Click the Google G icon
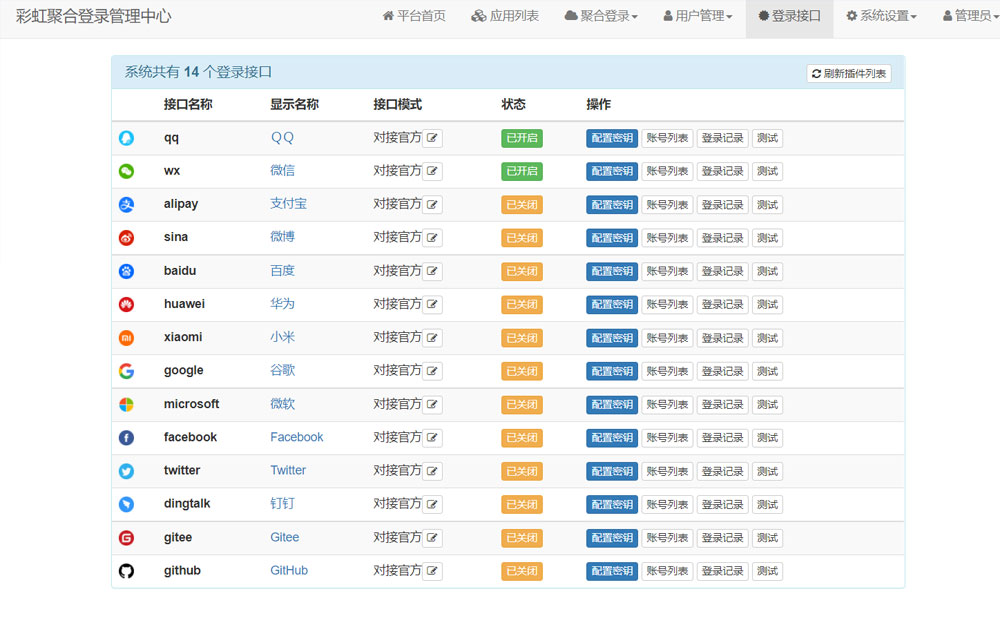 click(x=126, y=371)
